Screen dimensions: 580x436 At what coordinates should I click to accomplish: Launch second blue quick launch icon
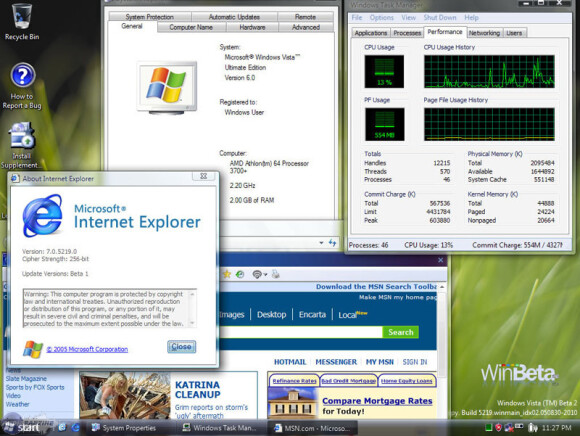click(x=76, y=427)
